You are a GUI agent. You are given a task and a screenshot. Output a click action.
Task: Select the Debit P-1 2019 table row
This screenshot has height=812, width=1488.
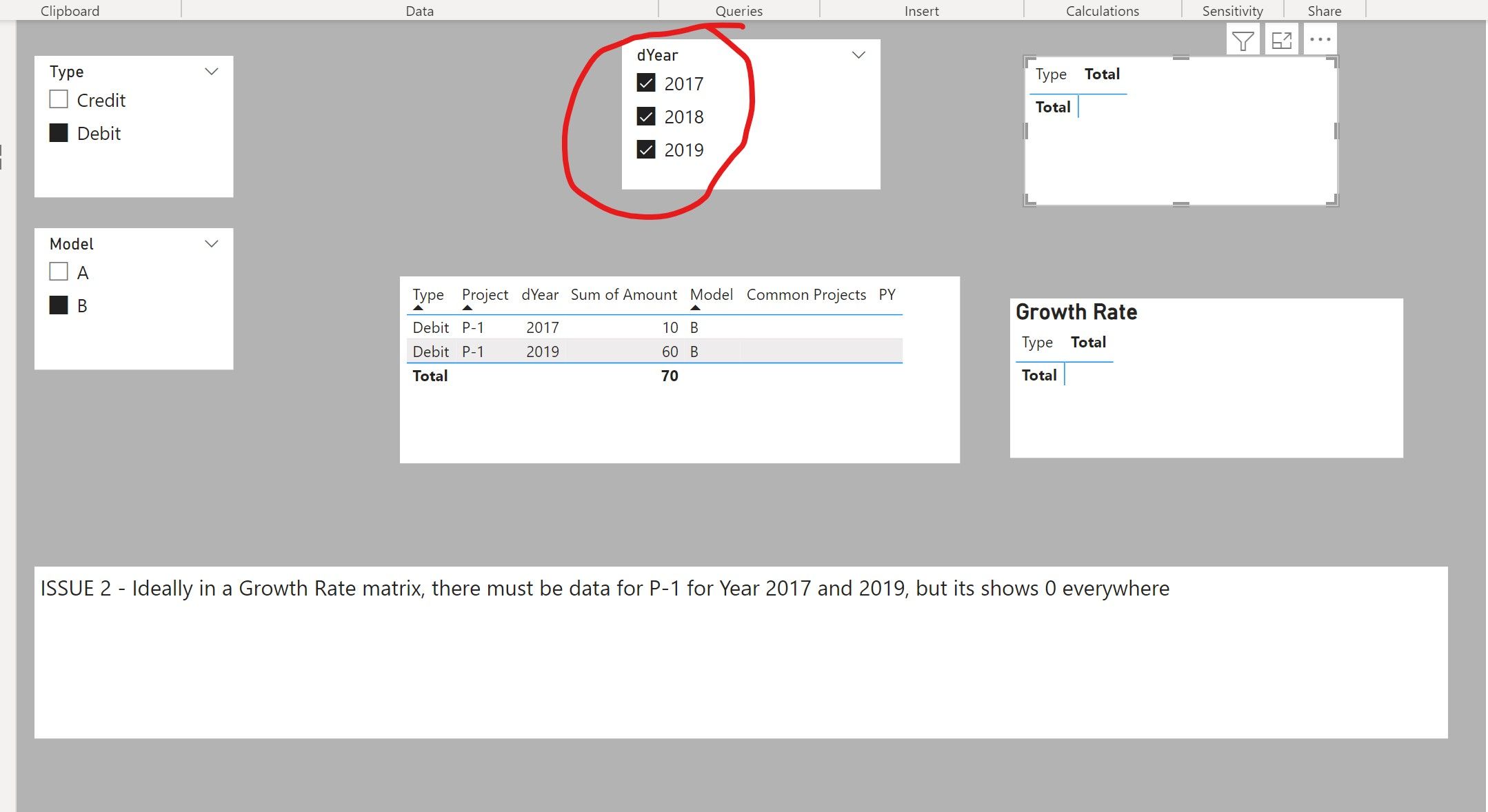654,352
